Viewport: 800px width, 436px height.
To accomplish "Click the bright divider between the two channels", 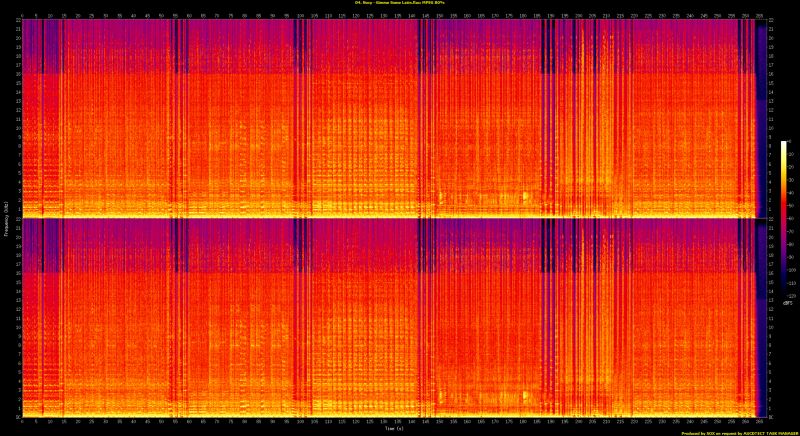I will [x=390, y=217].
